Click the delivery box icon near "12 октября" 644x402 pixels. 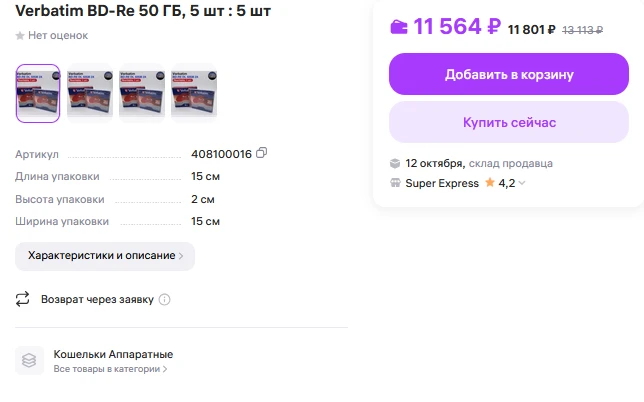click(x=395, y=163)
